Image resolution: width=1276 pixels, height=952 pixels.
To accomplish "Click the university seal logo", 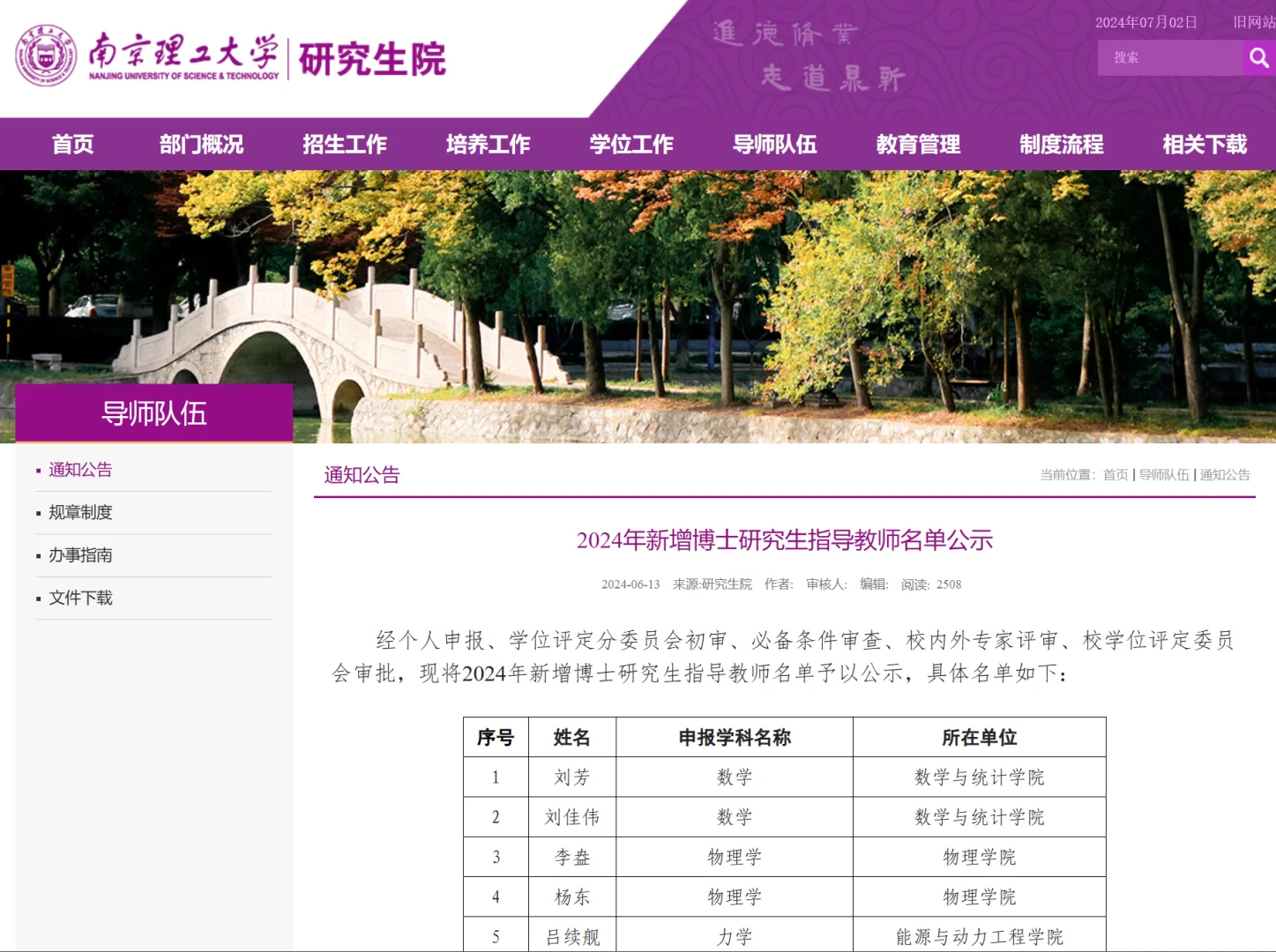I will point(46,56).
